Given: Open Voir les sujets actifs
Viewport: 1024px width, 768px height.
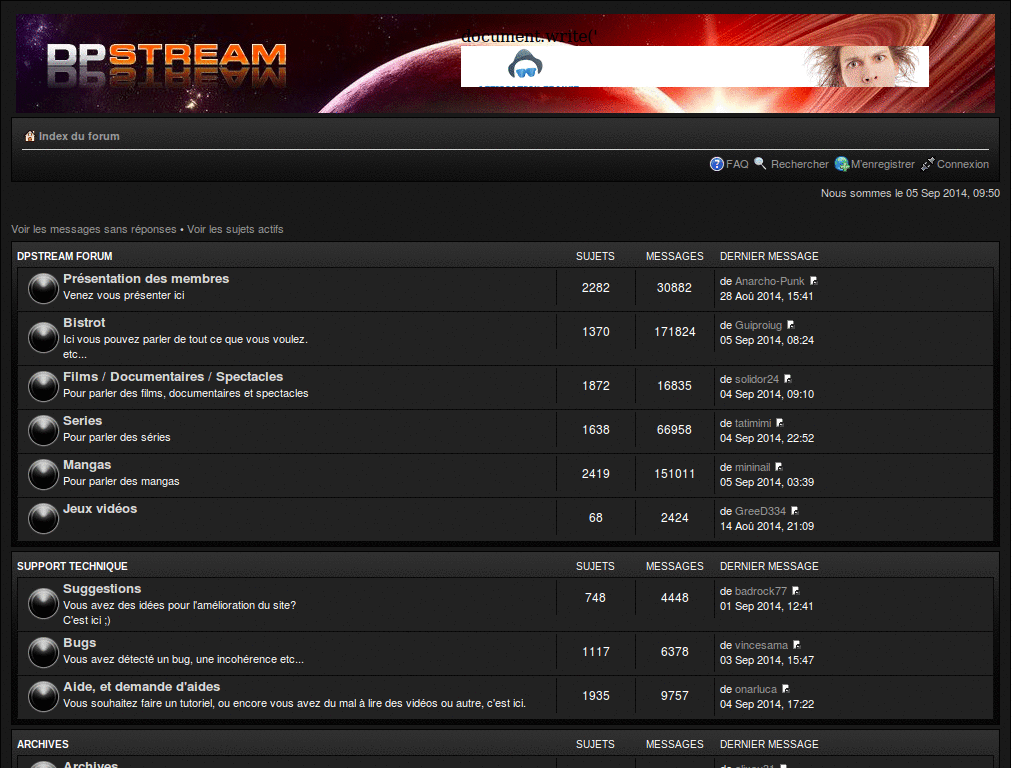Looking at the screenshot, I should [x=234, y=229].
